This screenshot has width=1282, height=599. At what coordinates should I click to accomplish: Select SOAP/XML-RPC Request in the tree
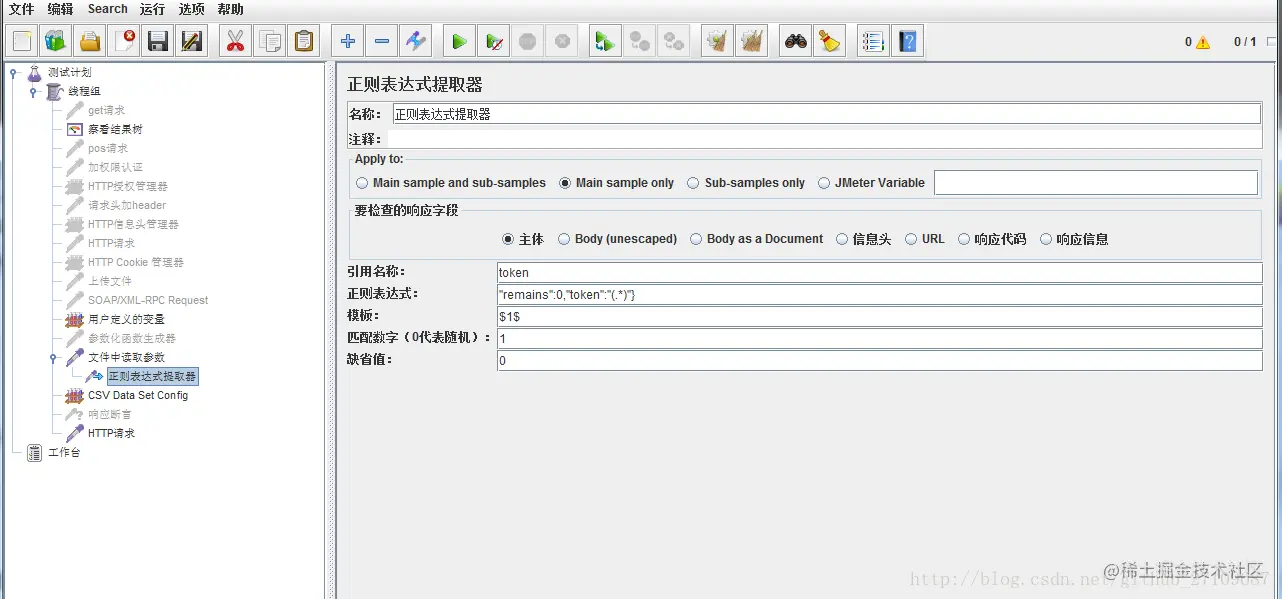[x=147, y=300]
